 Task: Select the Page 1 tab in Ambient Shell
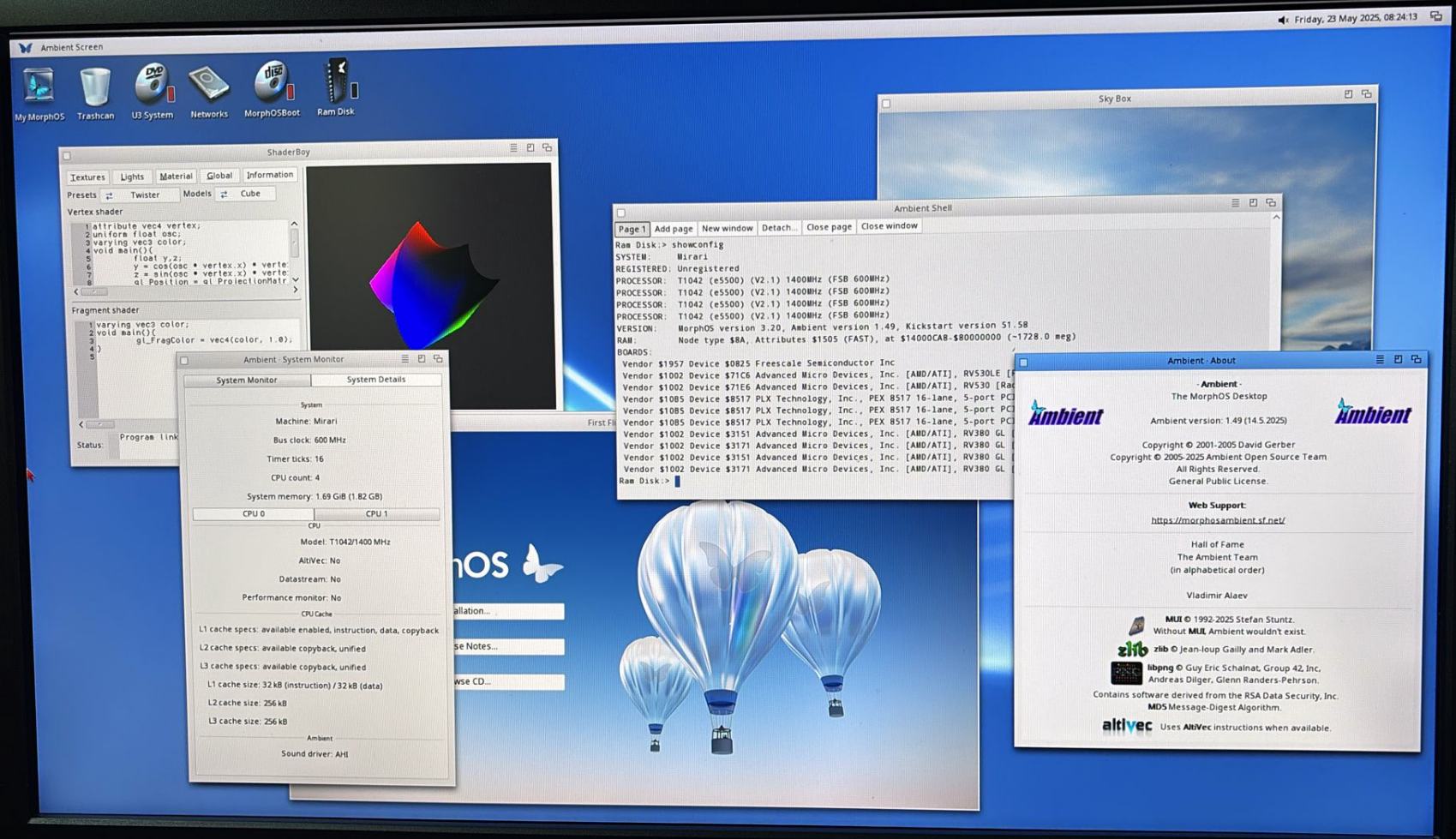[632, 230]
